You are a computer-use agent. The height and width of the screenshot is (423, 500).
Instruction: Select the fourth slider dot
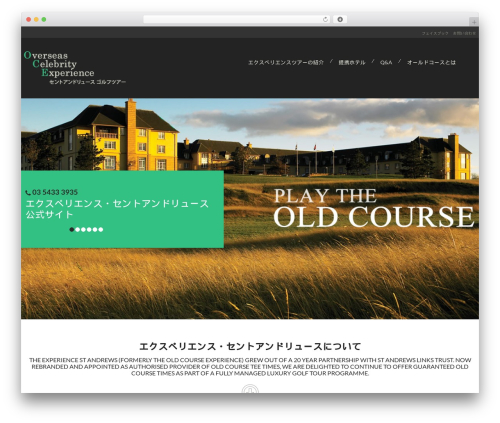[89, 229]
